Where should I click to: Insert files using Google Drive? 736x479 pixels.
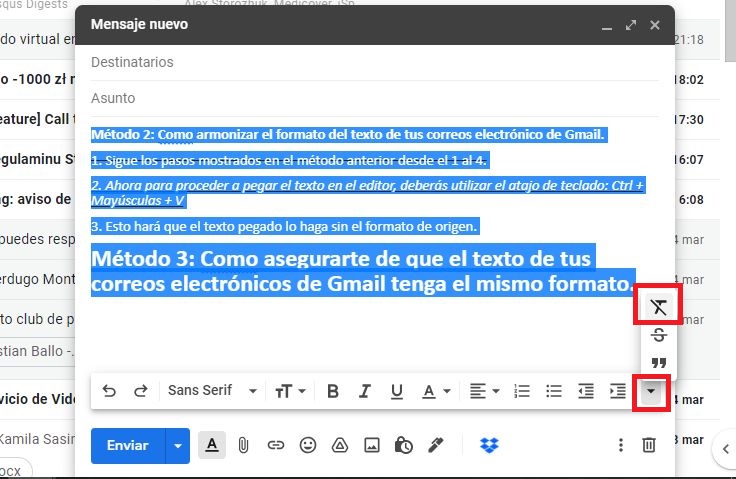(x=339, y=445)
